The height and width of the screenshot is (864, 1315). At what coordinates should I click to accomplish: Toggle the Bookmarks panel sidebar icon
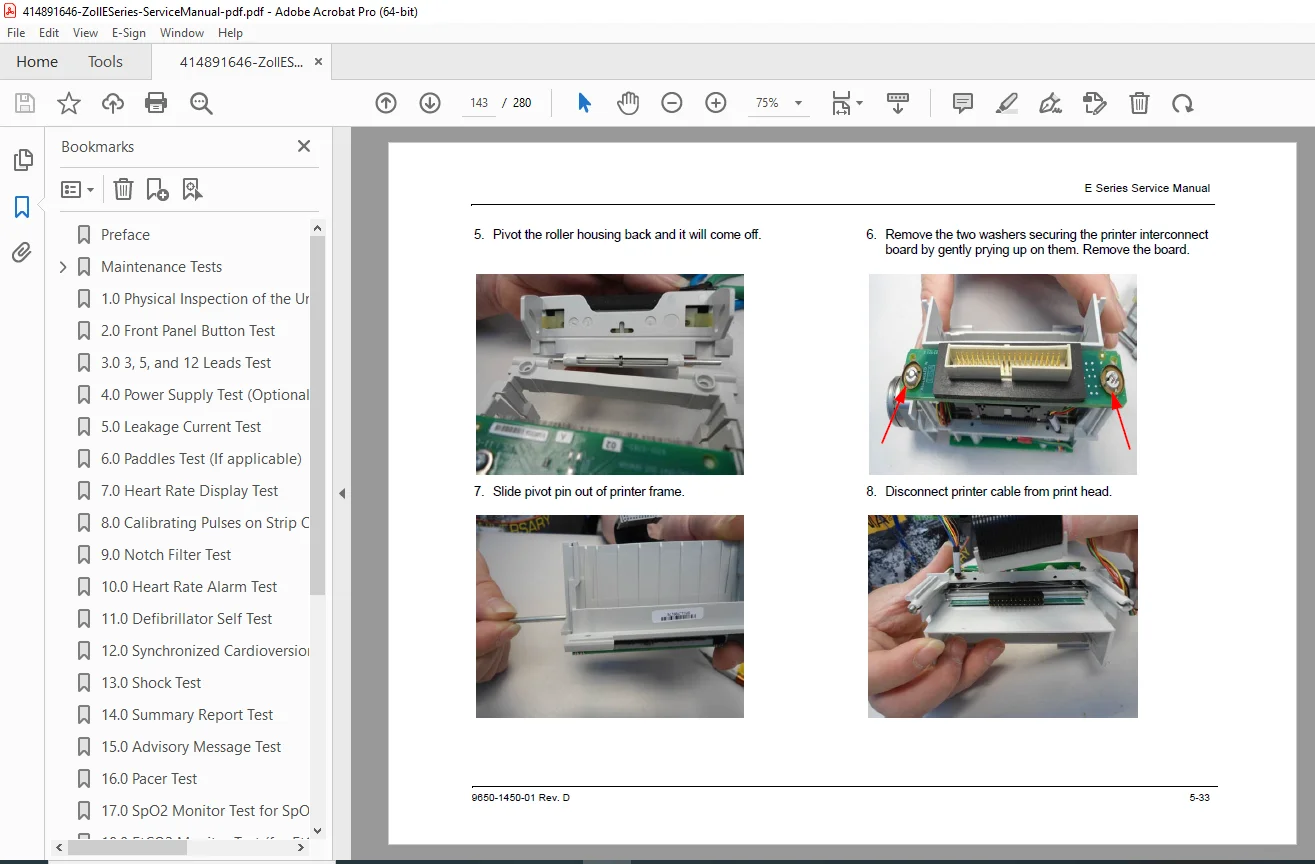coord(22,207)
